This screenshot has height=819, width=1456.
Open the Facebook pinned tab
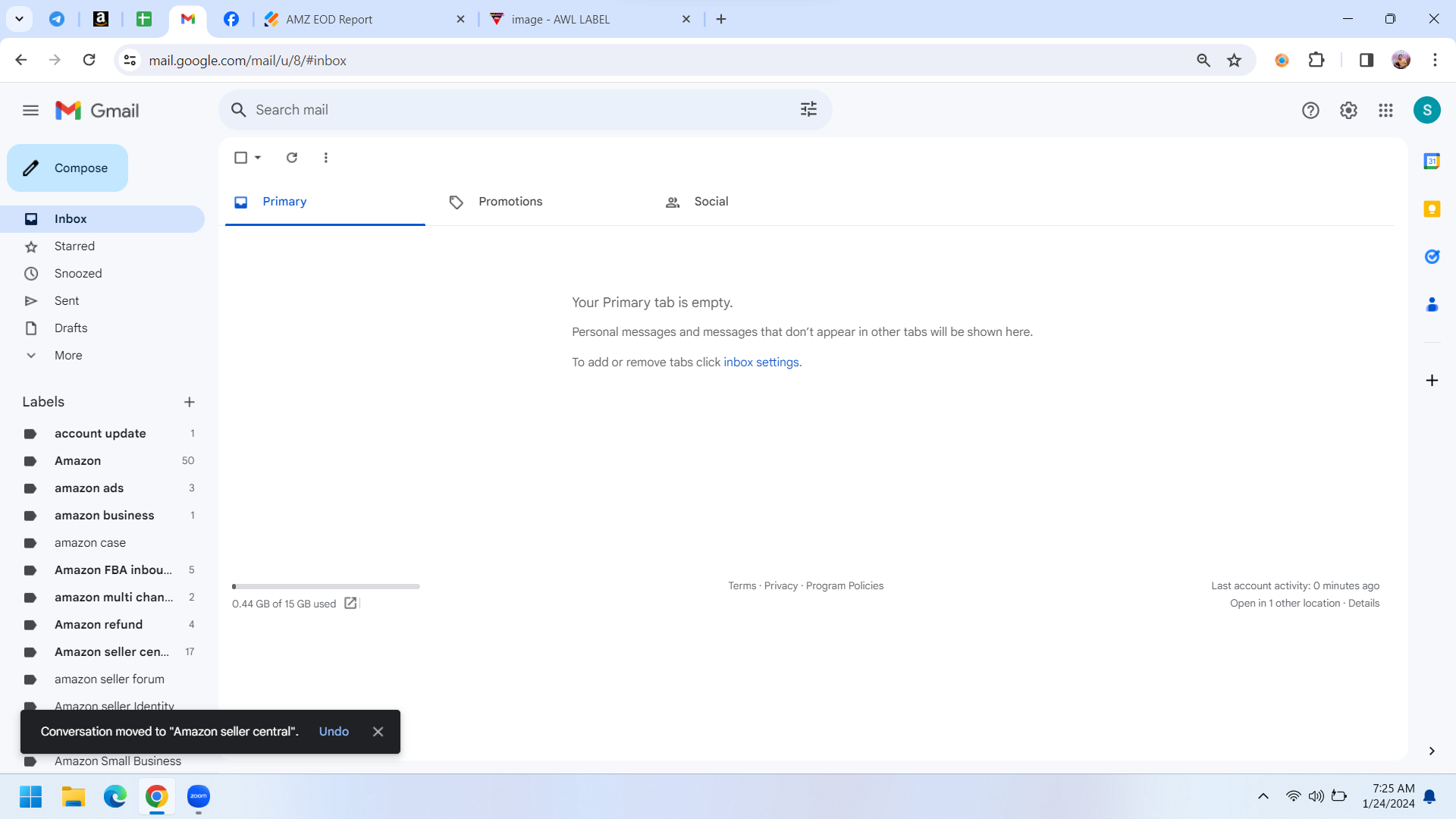point(231,19)
